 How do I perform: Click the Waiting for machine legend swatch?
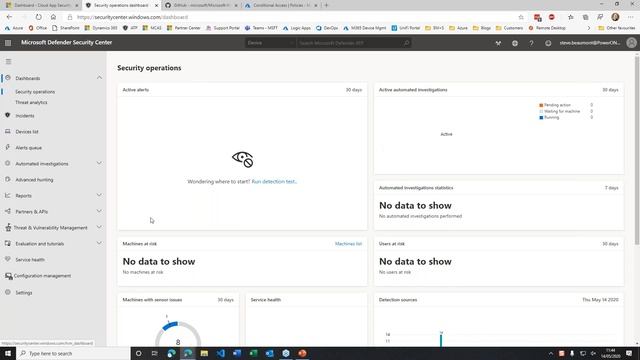pos(541,111)
